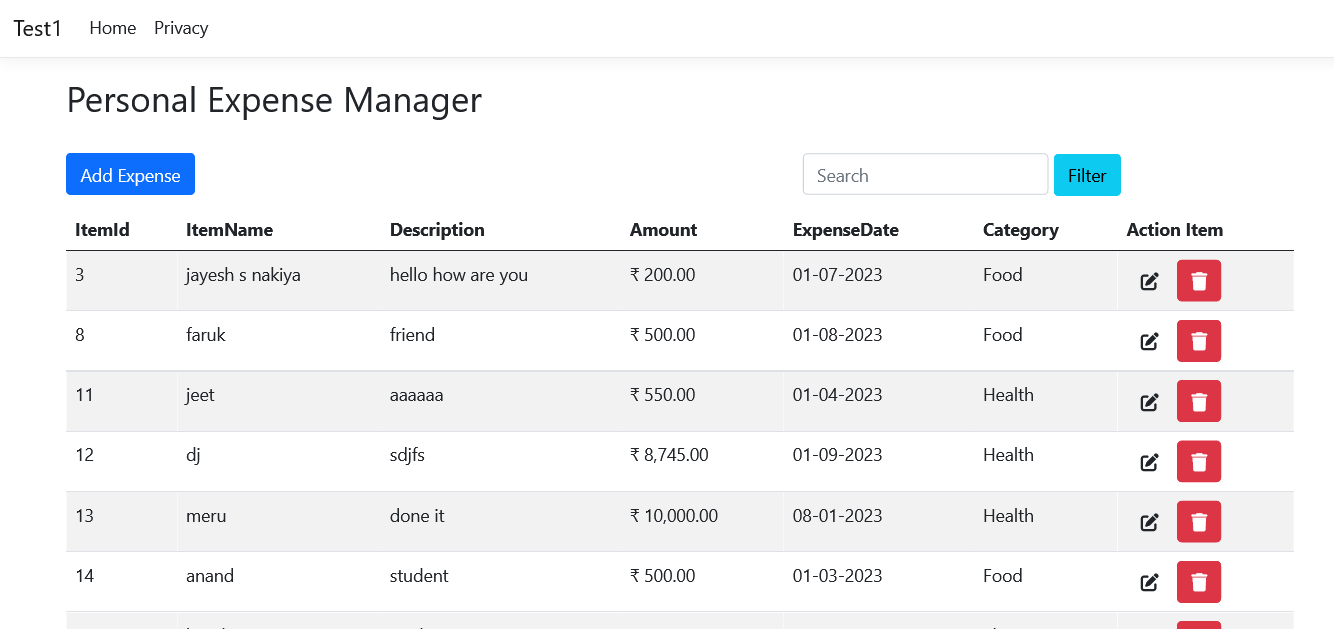Open the Home navigation item
Screen dimensions: 1334x629
point(112,28)
